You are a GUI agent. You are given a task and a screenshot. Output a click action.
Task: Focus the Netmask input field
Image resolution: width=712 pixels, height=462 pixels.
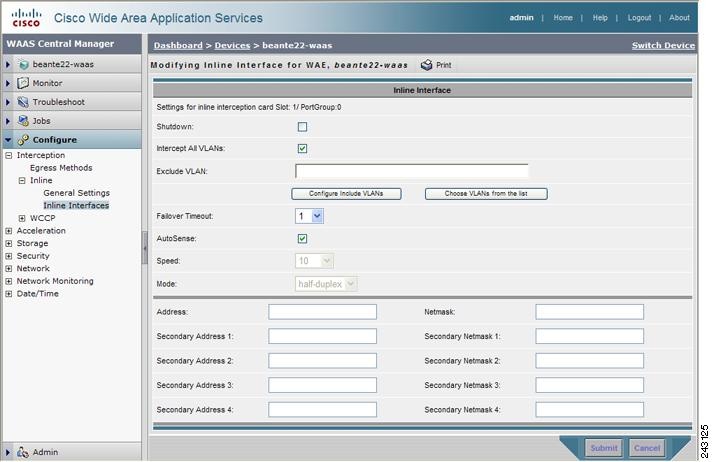click(589, 312)
